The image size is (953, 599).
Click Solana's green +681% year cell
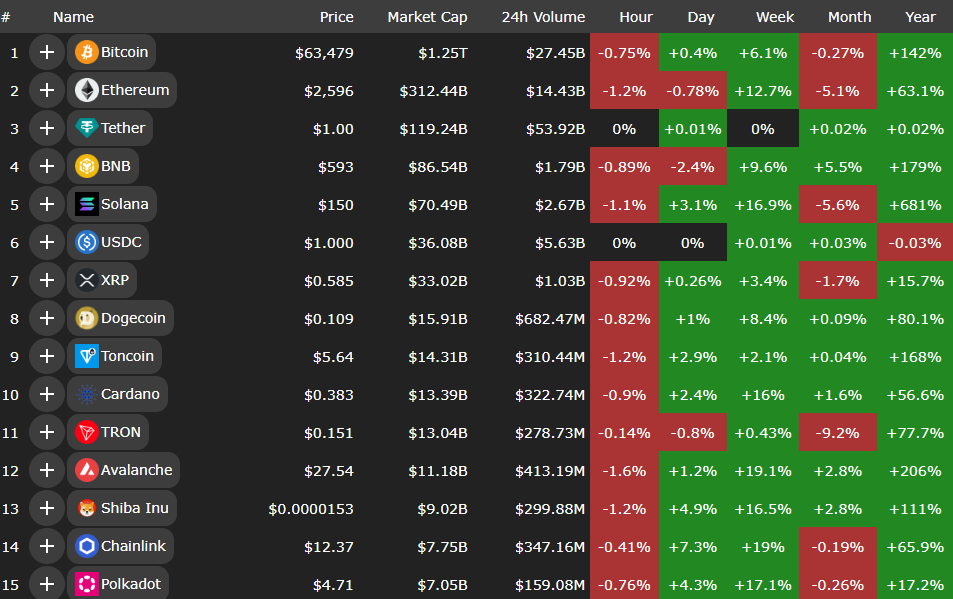[x=915, y=204]
